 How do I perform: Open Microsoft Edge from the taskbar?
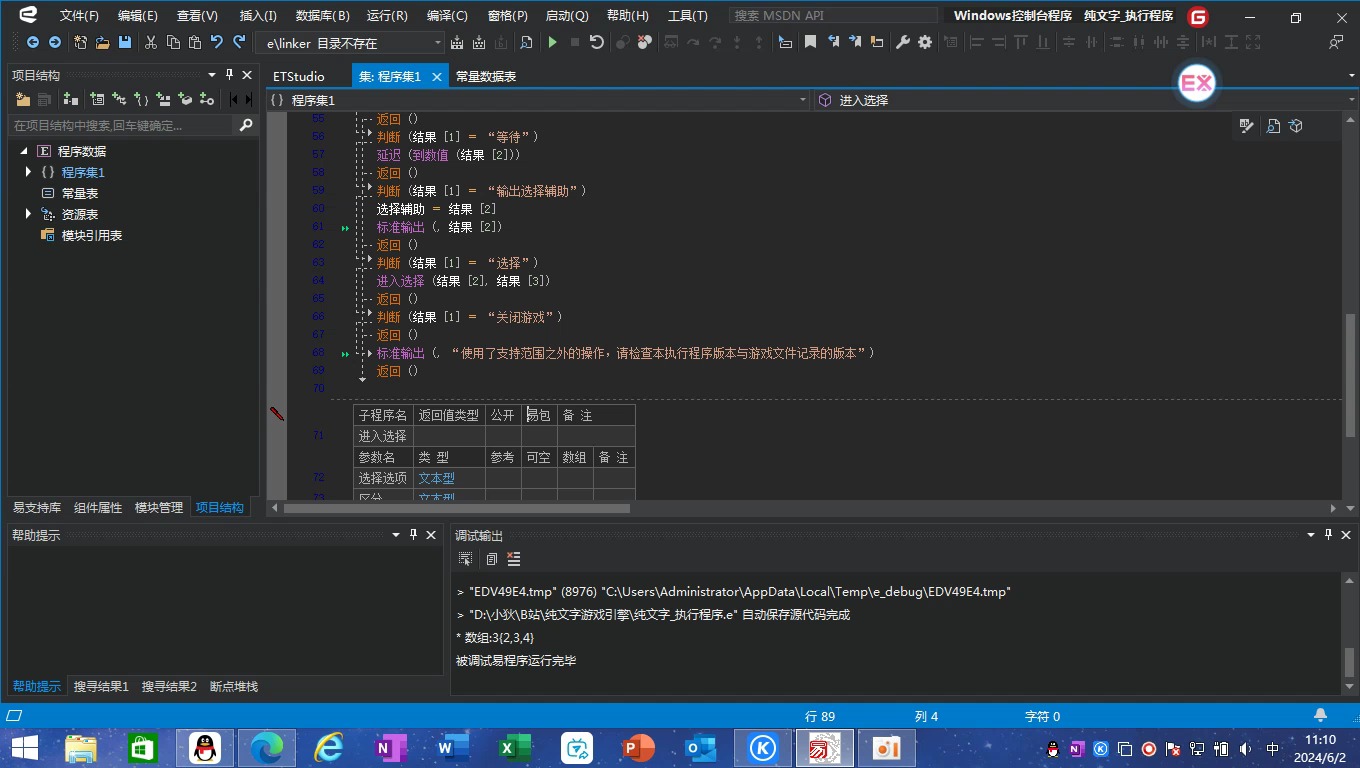point(267,747)
